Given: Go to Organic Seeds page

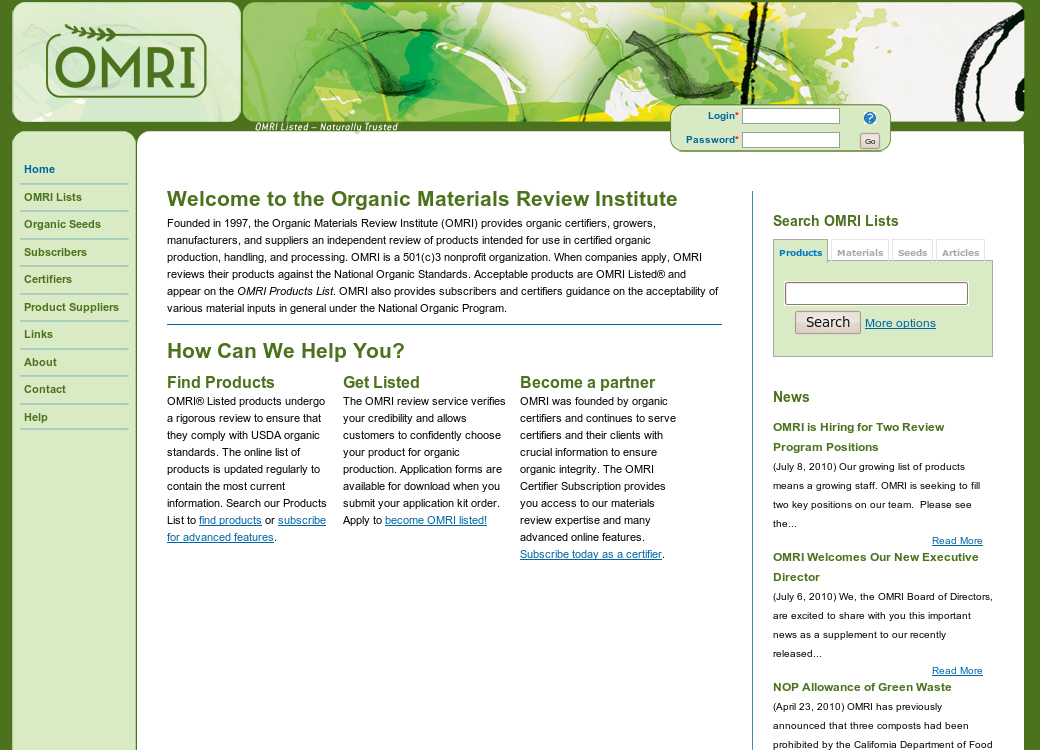Looking at the screenshot, I should coord(62,224).
